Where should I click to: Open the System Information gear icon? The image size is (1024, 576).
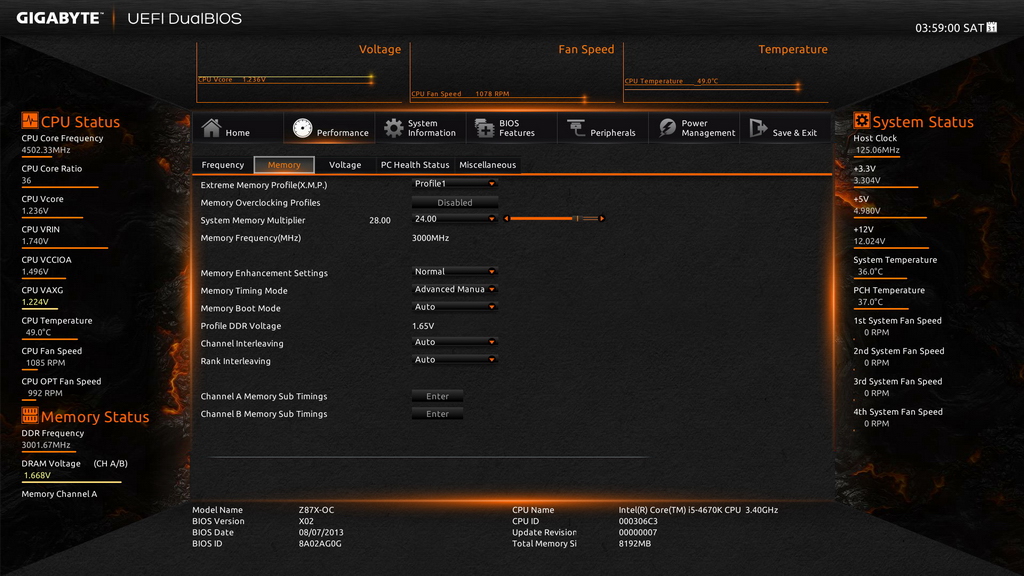point(393,128)
